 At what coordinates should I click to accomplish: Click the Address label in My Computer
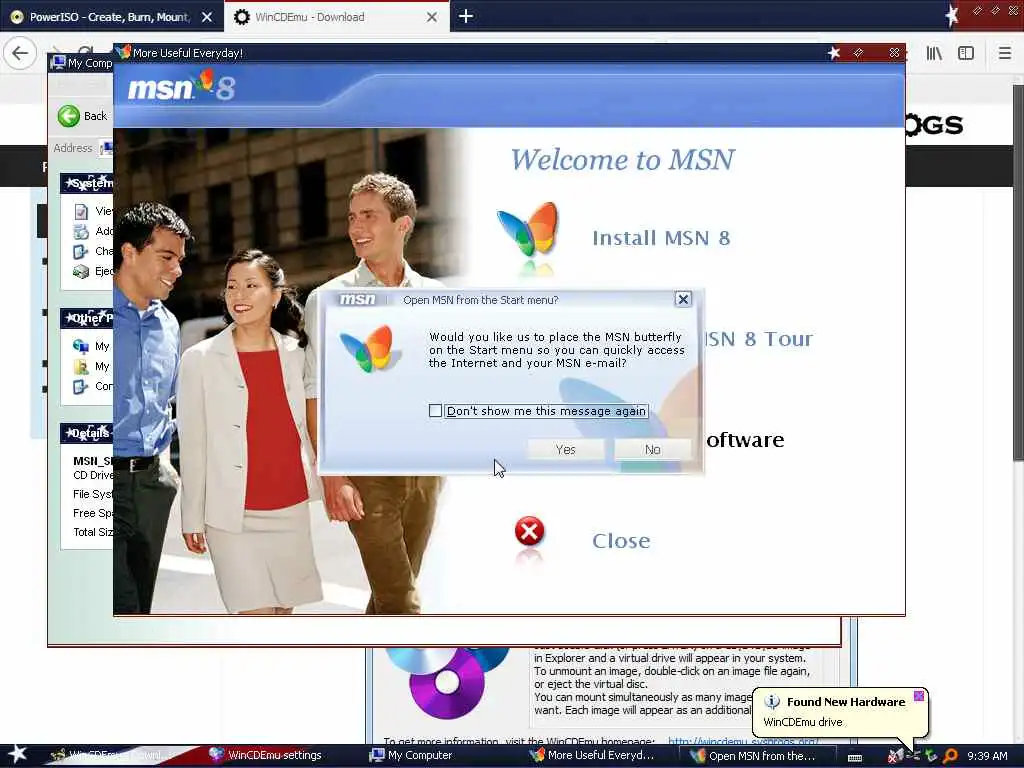pos(72,148)
